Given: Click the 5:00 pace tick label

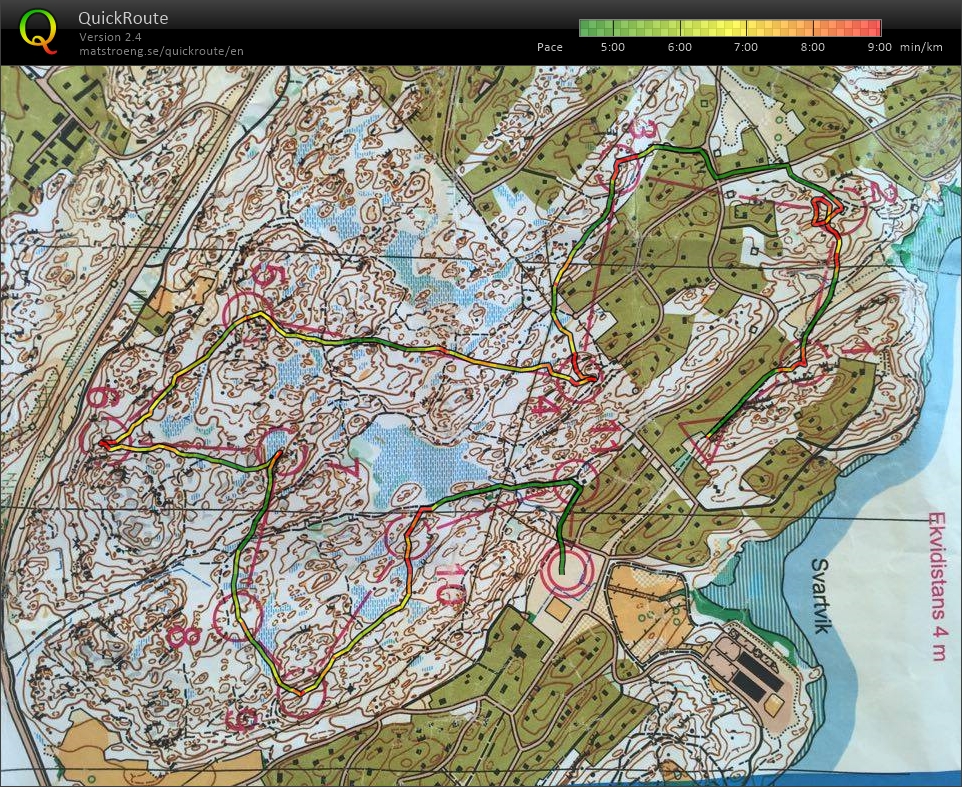Looking at the screenshot, I should pyautogui.click(x=612, y=47).
